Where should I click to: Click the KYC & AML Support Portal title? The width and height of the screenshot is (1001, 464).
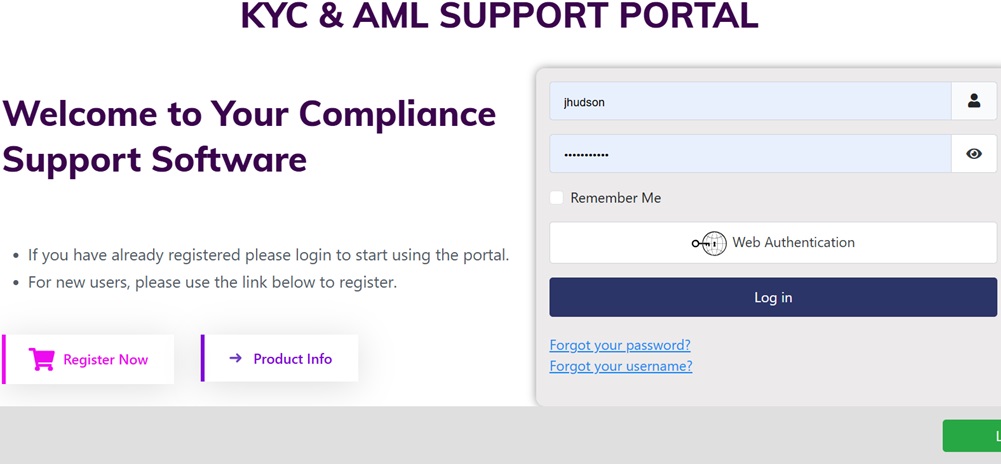coord(499,17)
